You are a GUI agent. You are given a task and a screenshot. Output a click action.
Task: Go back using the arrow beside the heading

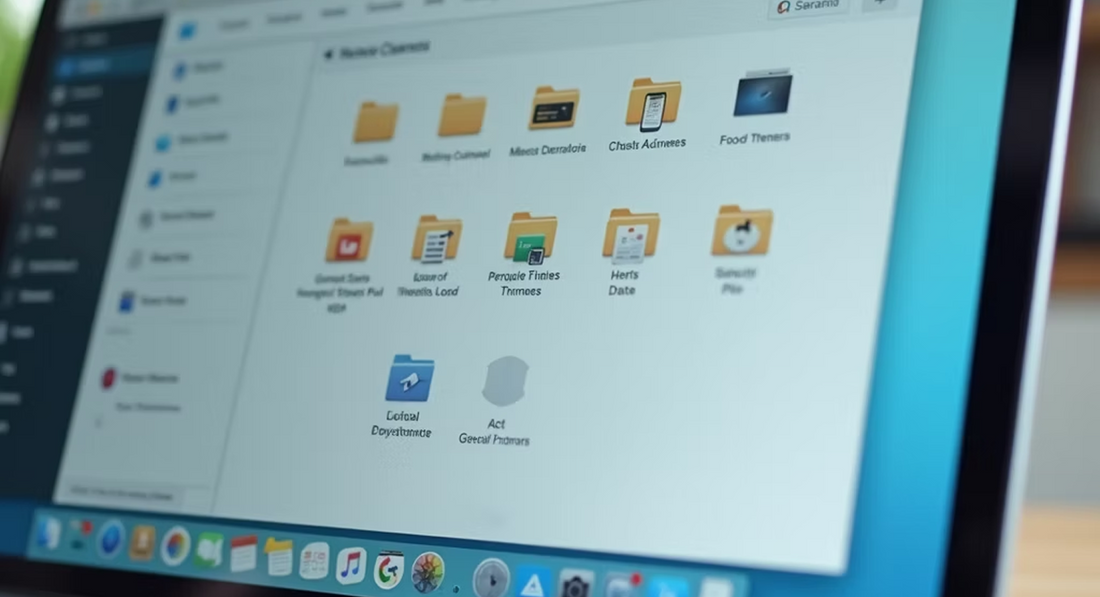click(x=328, y=54)
